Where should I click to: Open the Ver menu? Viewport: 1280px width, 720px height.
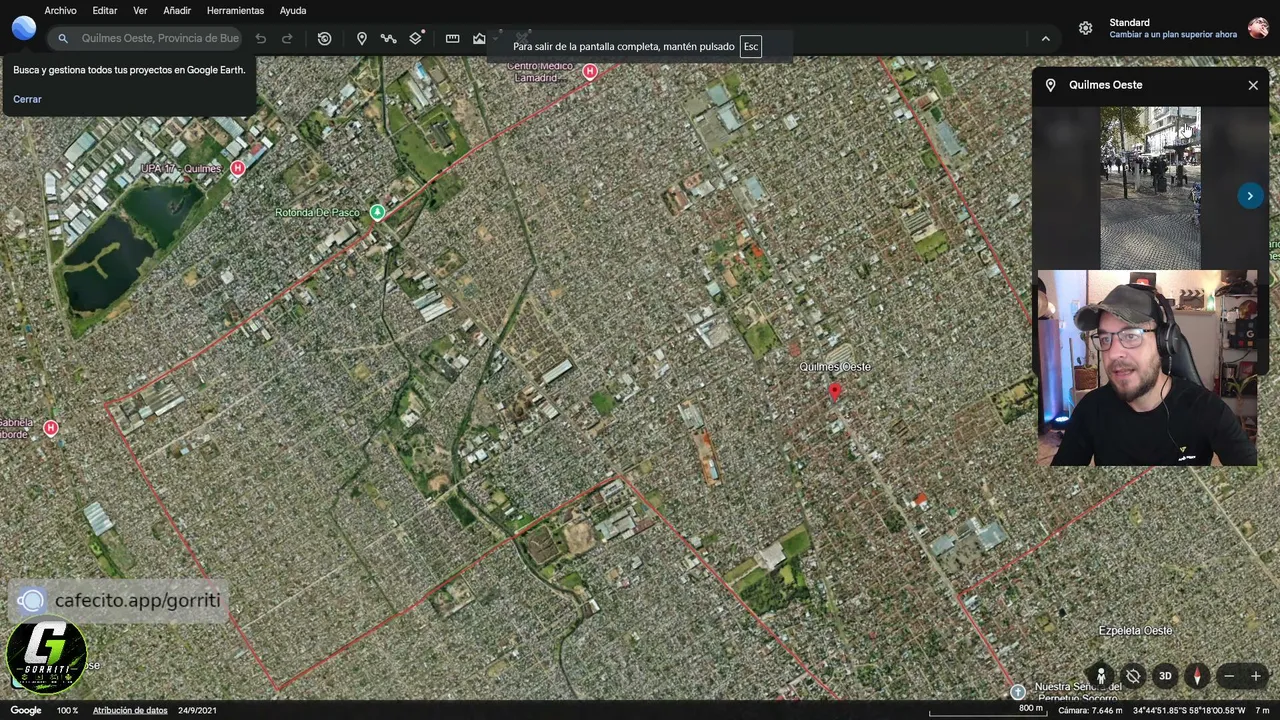(140, 10)
